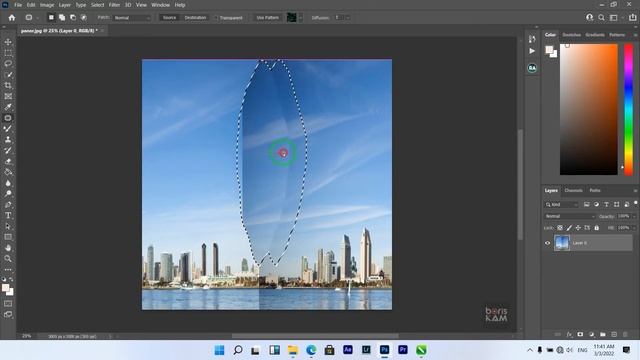Create a new group folder
This screenshot has width=640, height=360.
pyautogui.click(x=602, y=334)
